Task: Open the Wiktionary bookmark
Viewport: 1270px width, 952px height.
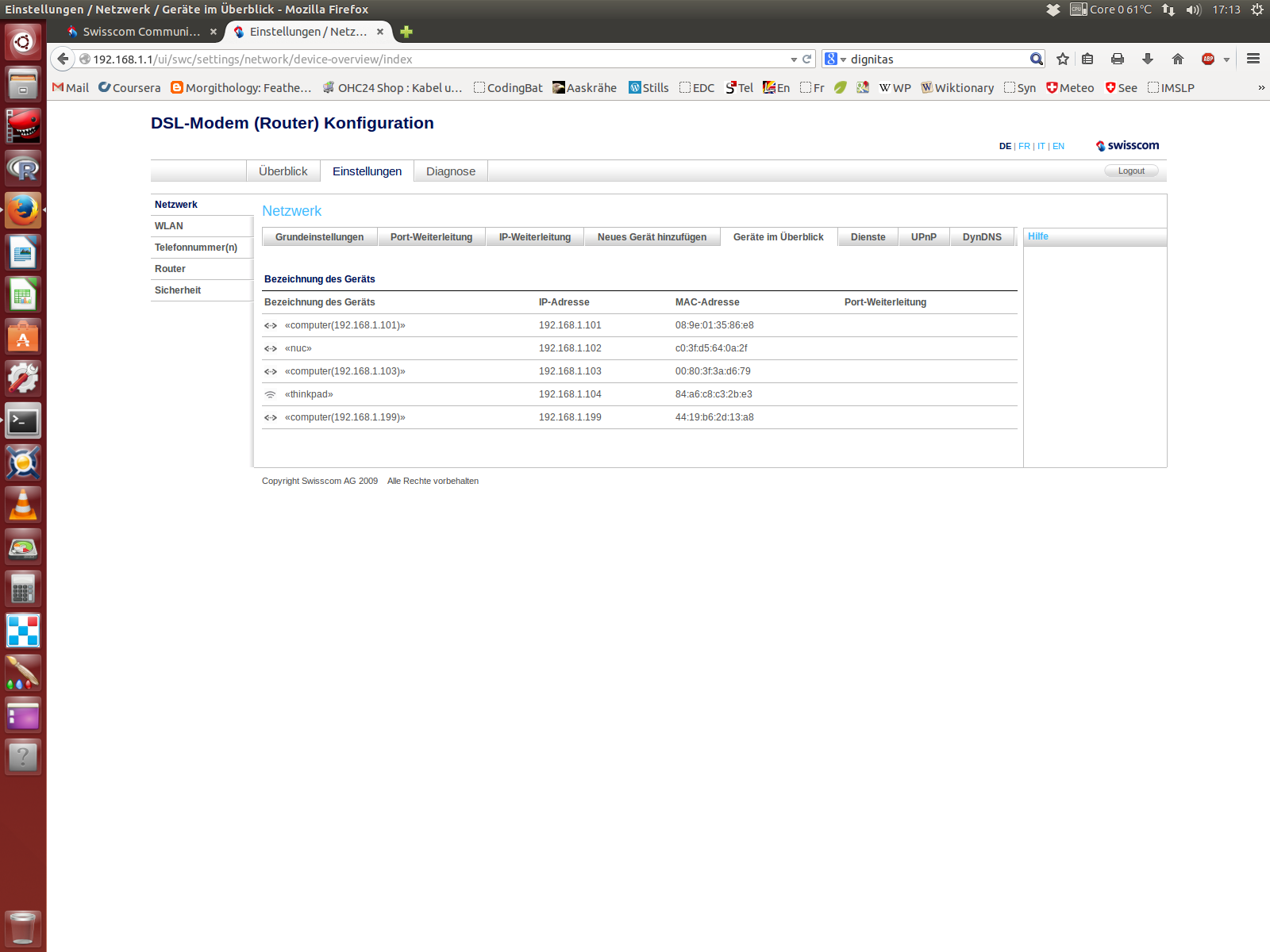Action: coord(957,88)
